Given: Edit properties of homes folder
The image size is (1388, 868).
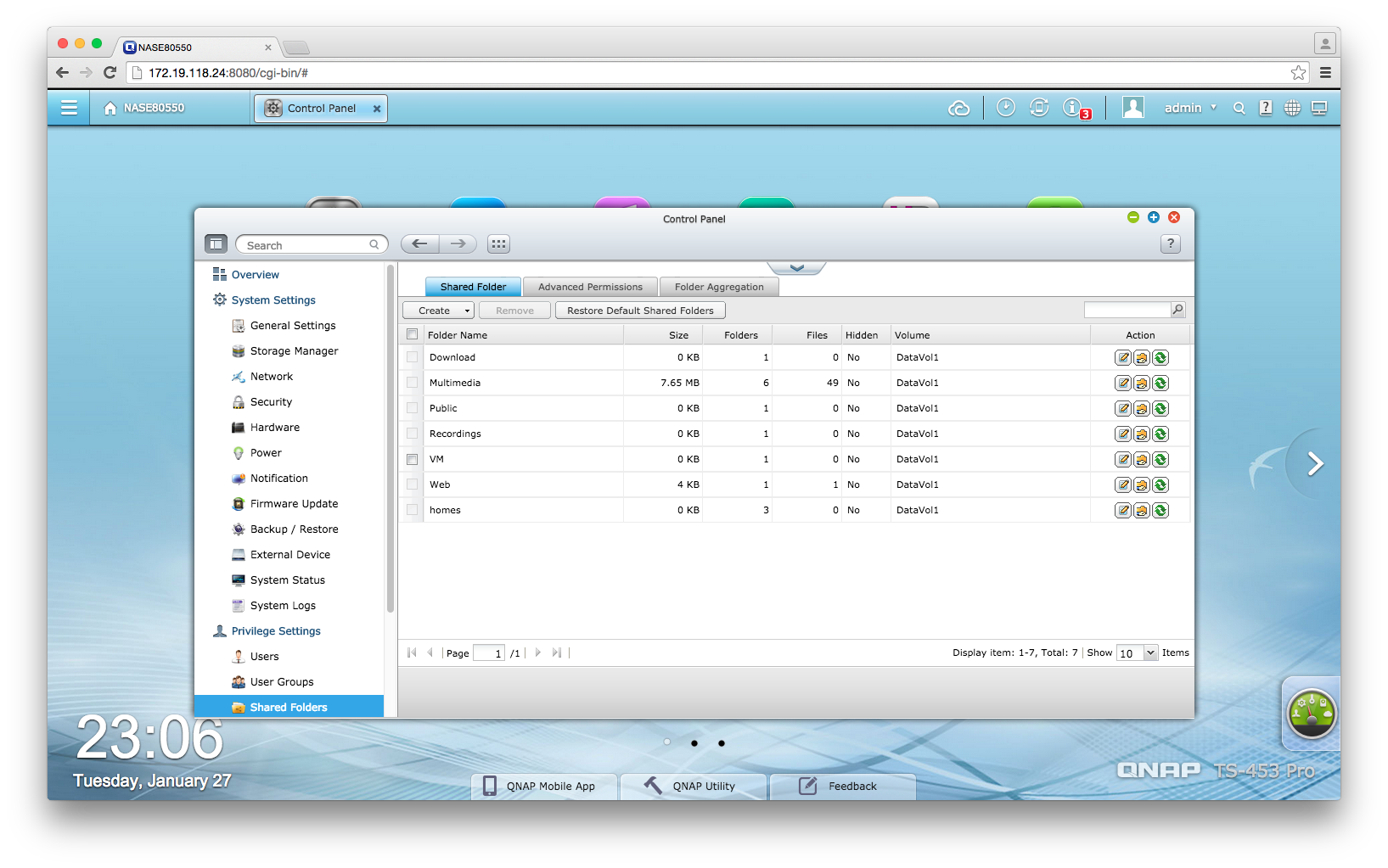Looking at the screenshot, I should click(x=1123, y=511).
